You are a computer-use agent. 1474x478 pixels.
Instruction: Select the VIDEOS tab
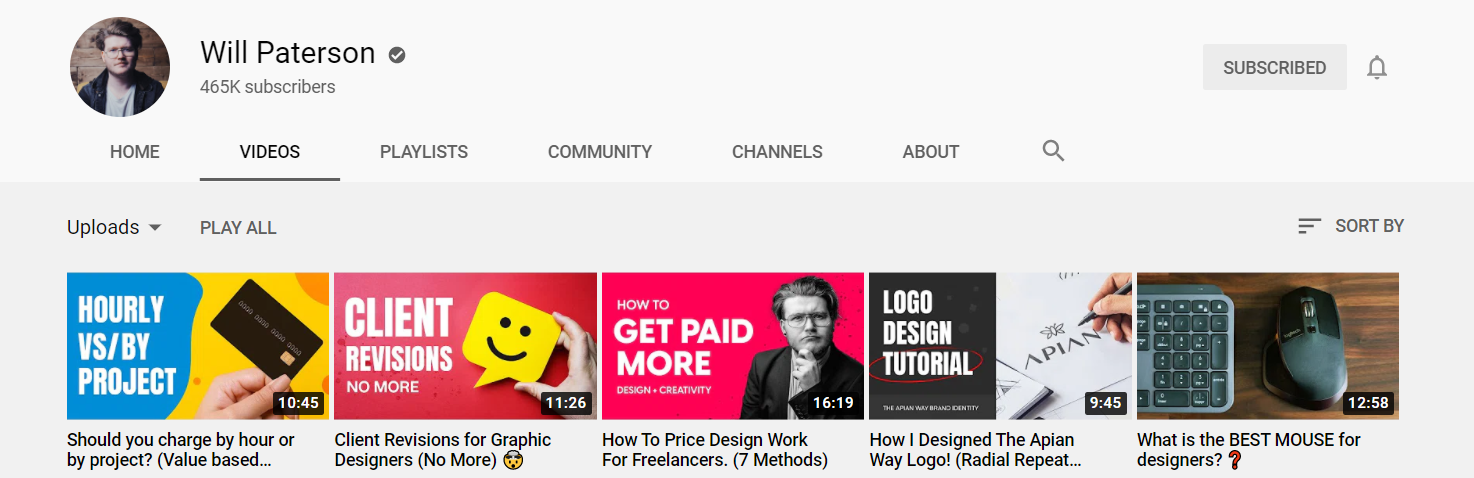pos(270,152)
